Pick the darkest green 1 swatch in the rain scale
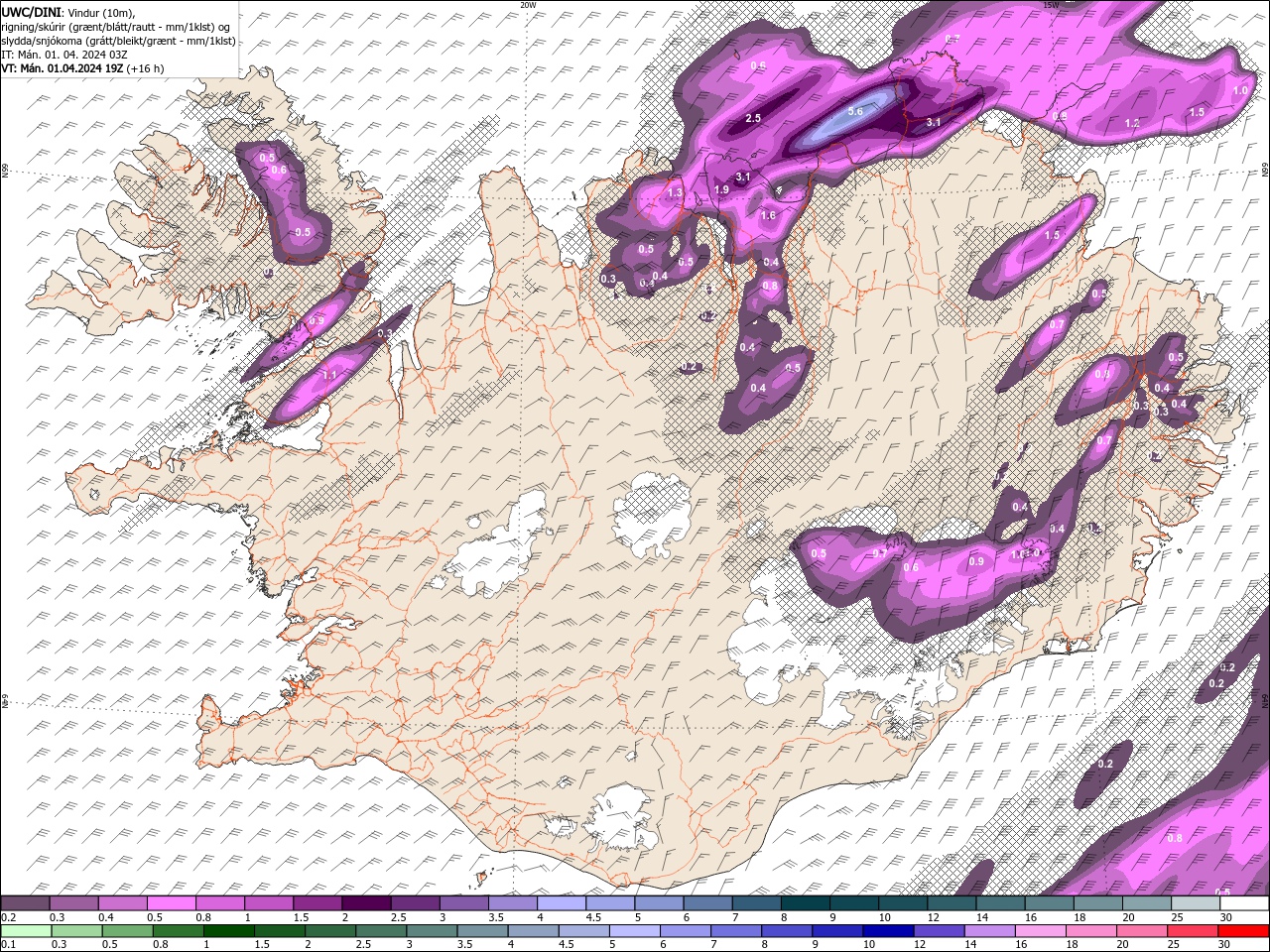 tap(229, 931)
